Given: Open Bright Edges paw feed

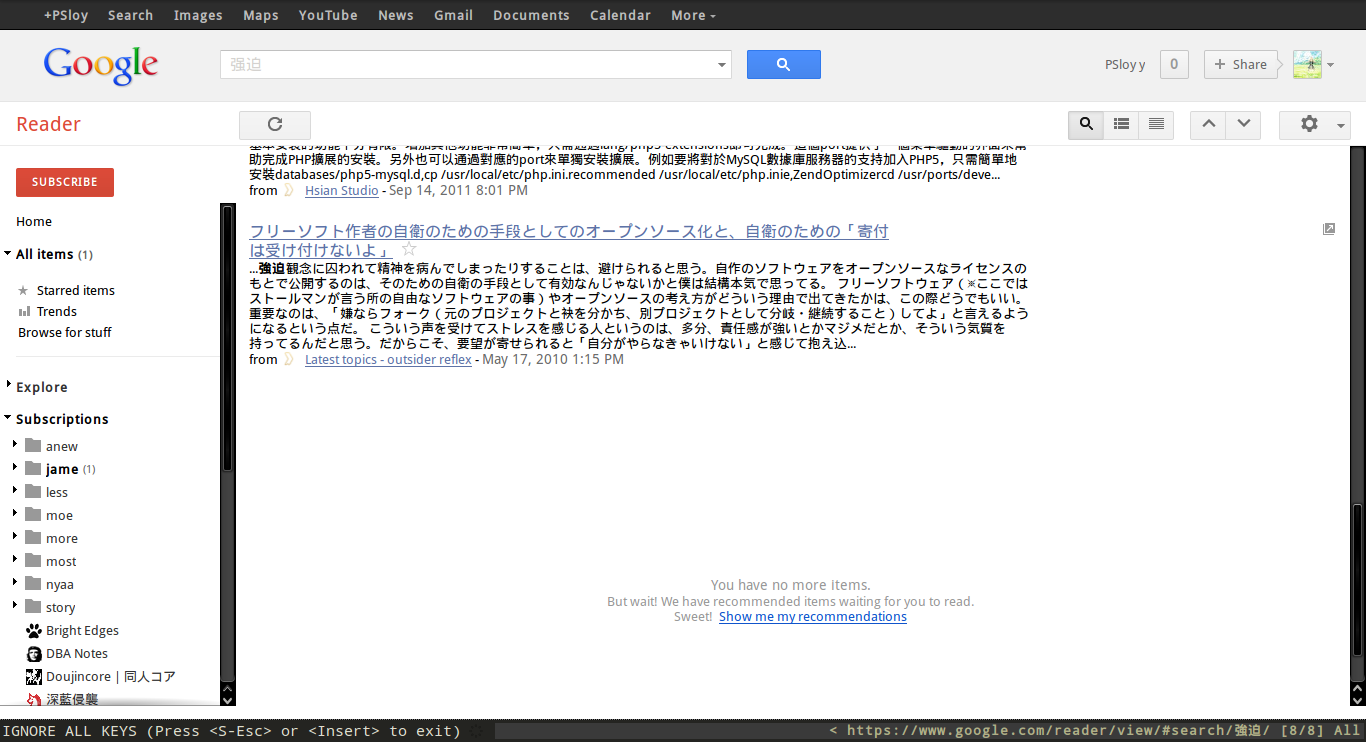Looking at the screenshot, I should coord(34,631).
